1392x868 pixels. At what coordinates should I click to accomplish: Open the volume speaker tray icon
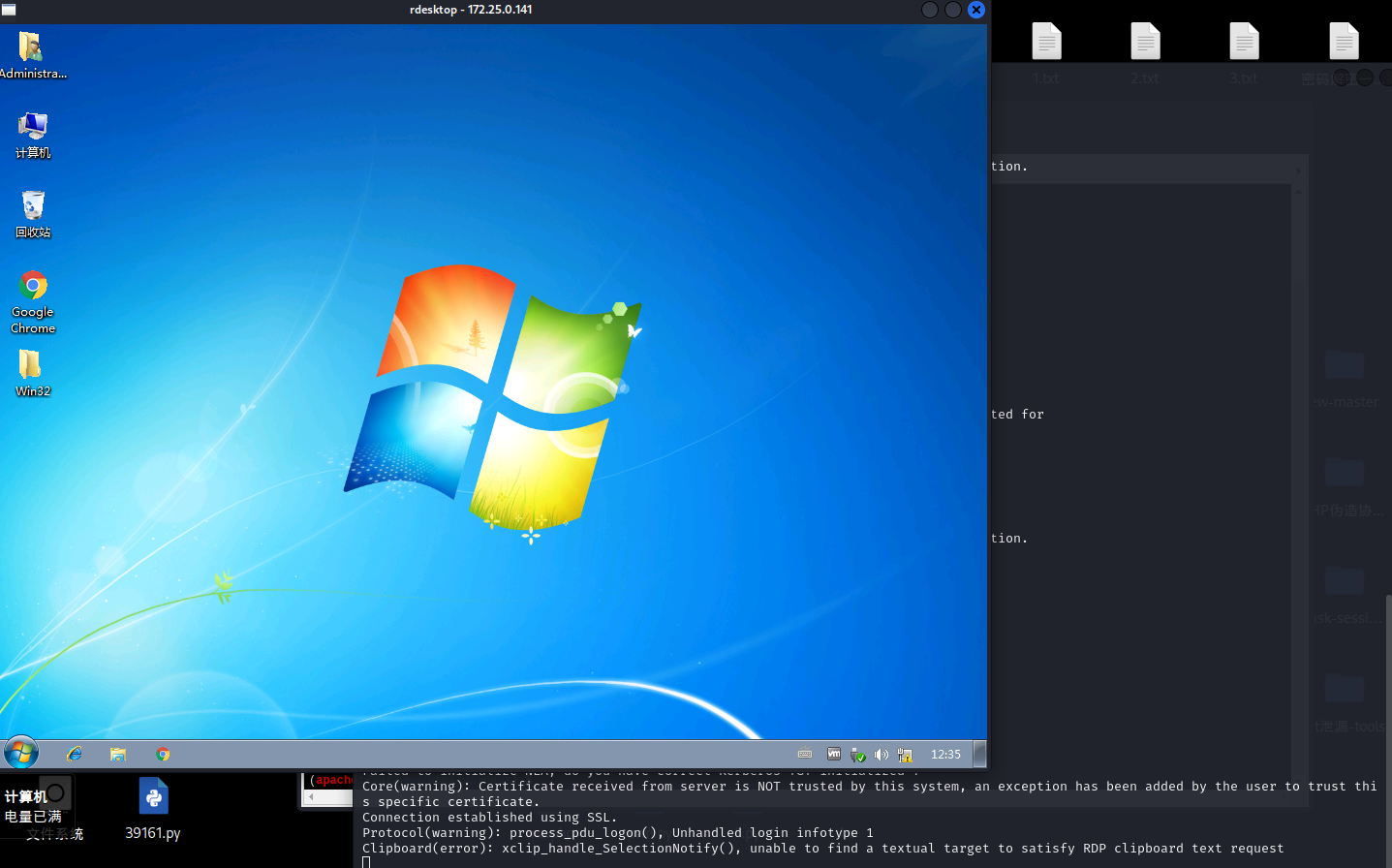coord(881,755)
